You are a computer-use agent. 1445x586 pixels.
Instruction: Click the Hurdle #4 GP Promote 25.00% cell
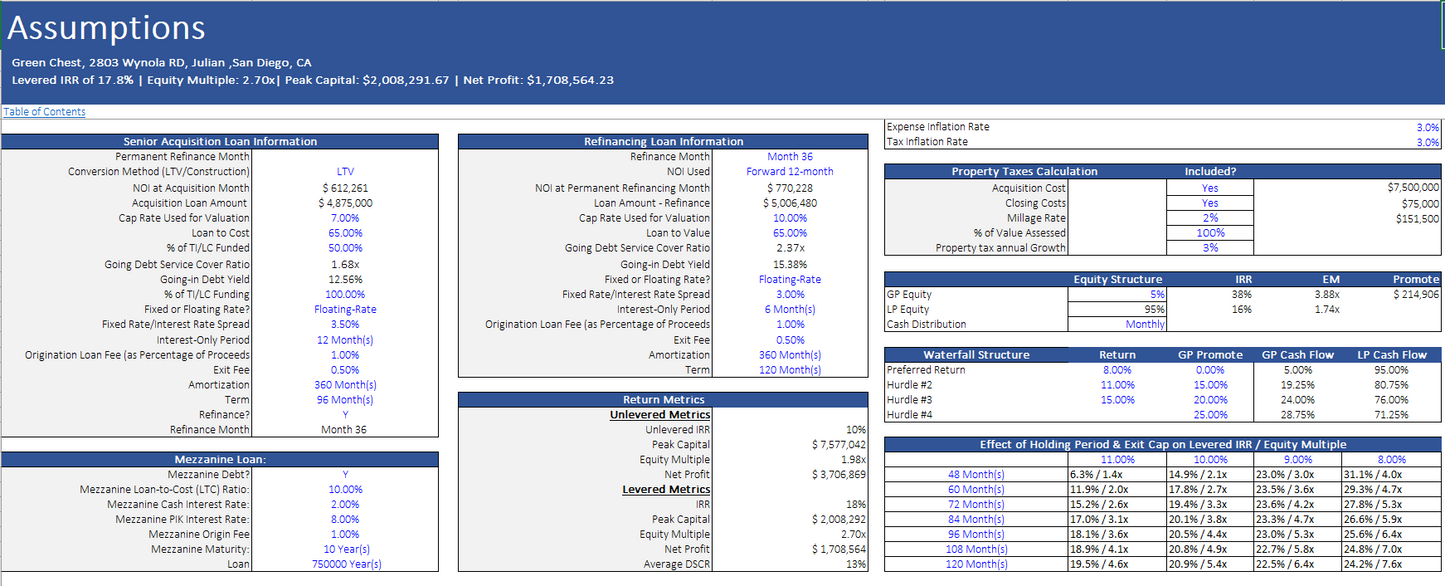[x=1210, y=414]
